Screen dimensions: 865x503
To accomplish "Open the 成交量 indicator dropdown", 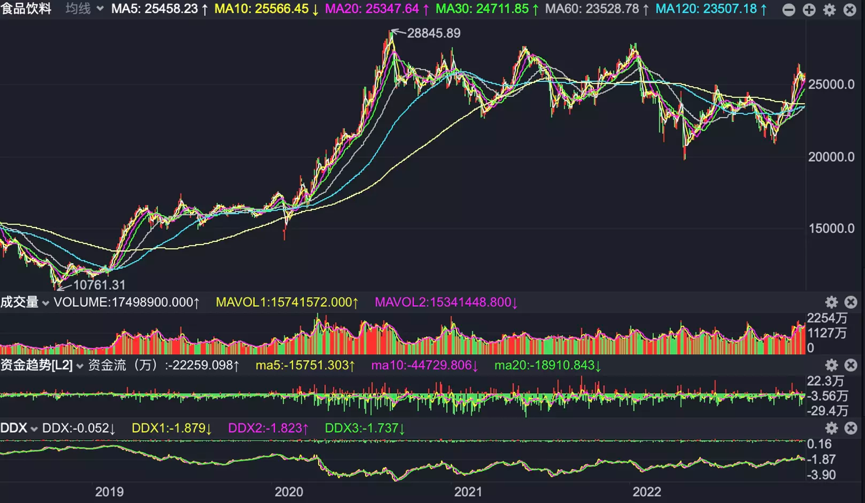I will click(25, 302).
